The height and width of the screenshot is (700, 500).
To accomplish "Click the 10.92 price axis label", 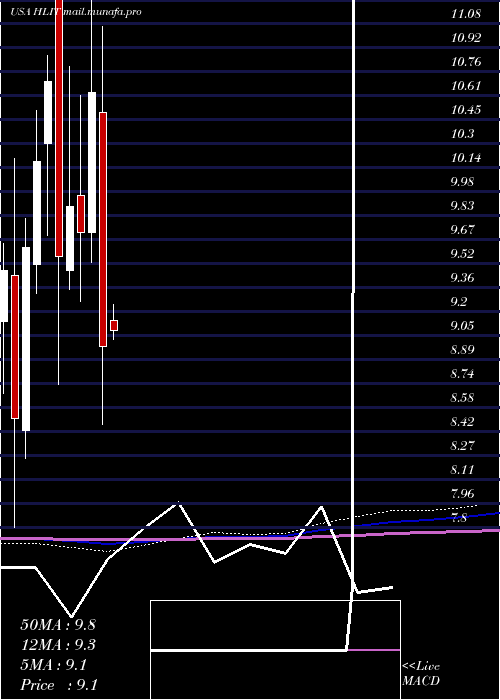I will click(x=466, y=38).
